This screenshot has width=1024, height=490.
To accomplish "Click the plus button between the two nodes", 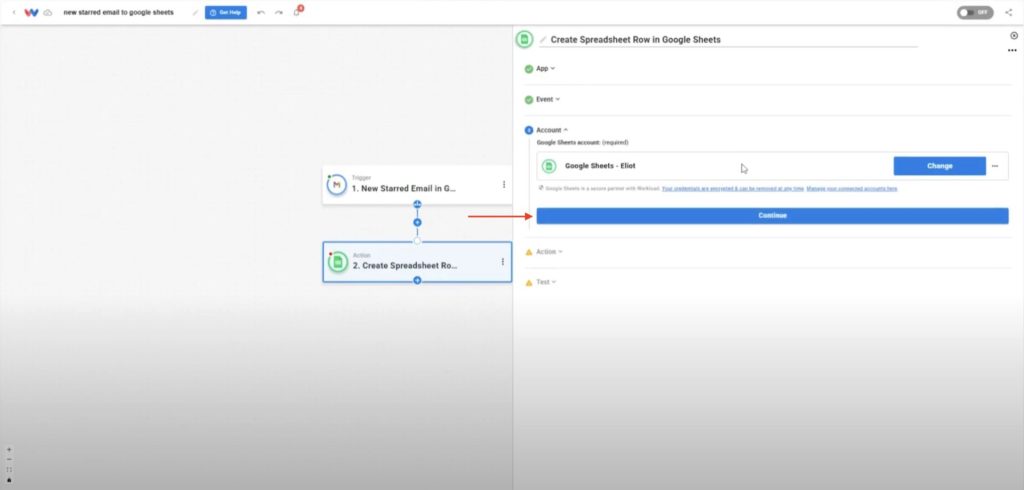I will coord(417,223).
